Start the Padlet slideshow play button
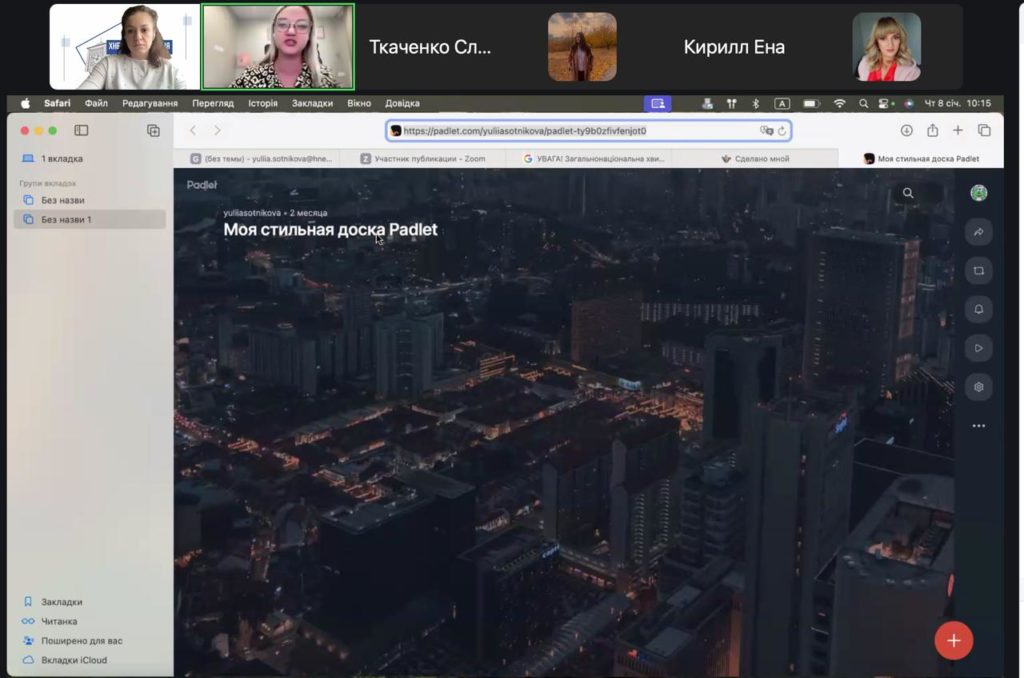Screen dimensions: 1024x678 pos(978,348)
